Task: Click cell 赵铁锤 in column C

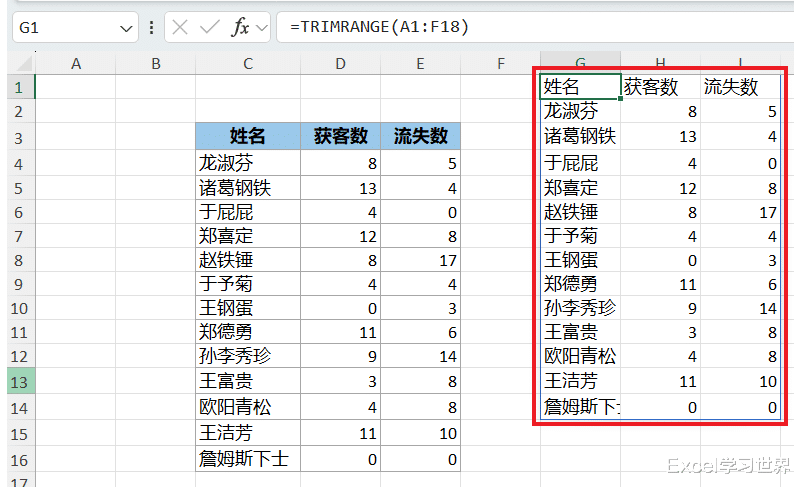Action: [248, 260]
